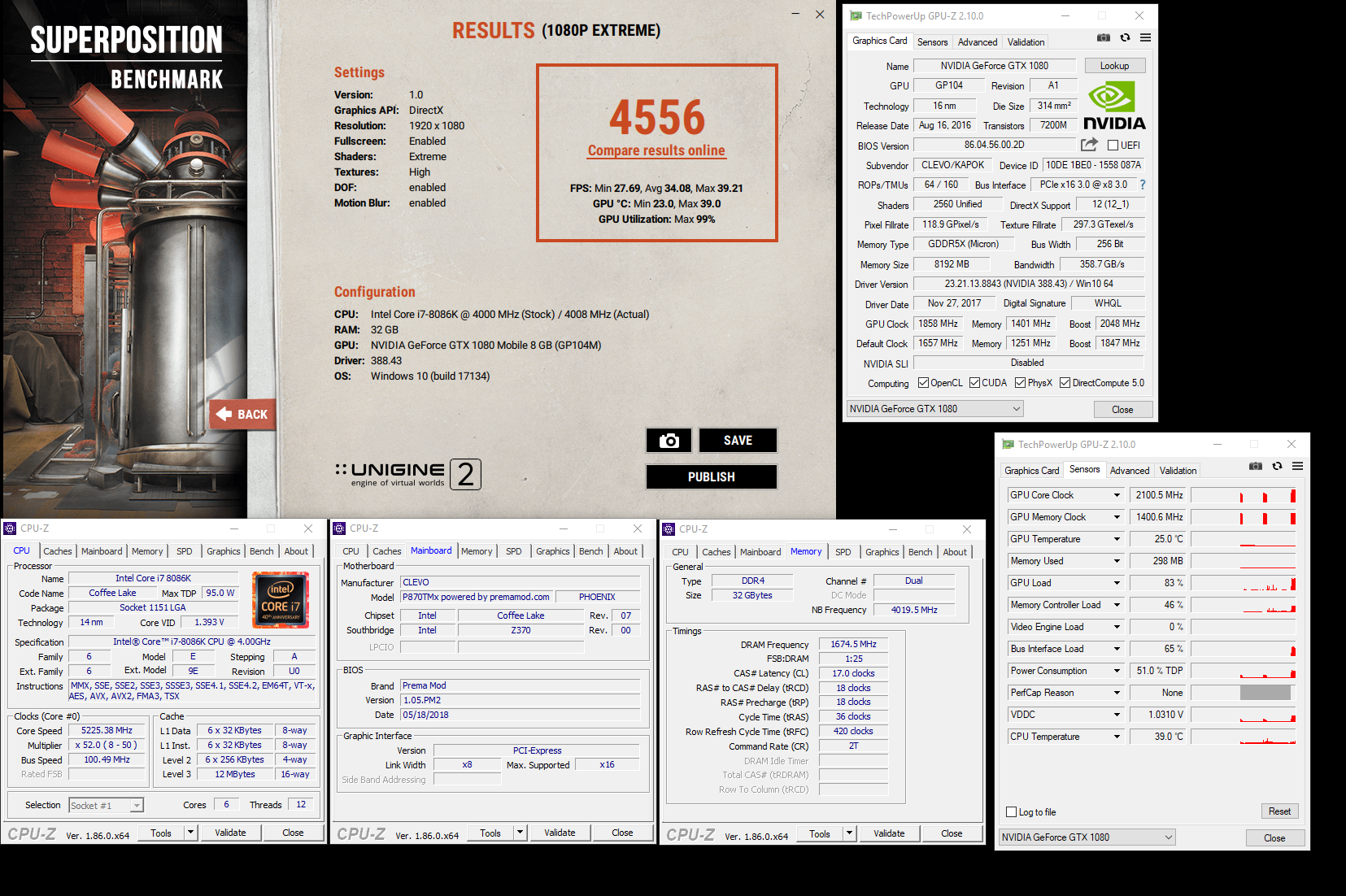Open Tools dropdown arrow in CPU-Z Mainboard window
The height and width of the screenshot is (896, 1346).
520,833
